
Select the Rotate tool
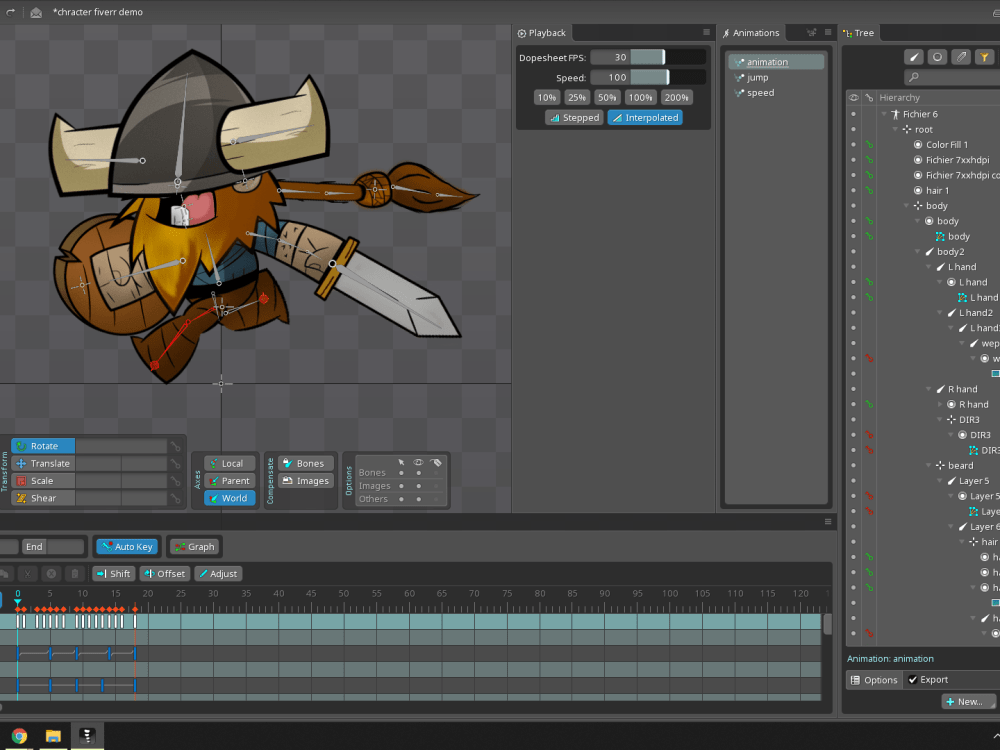coord(41,445)
